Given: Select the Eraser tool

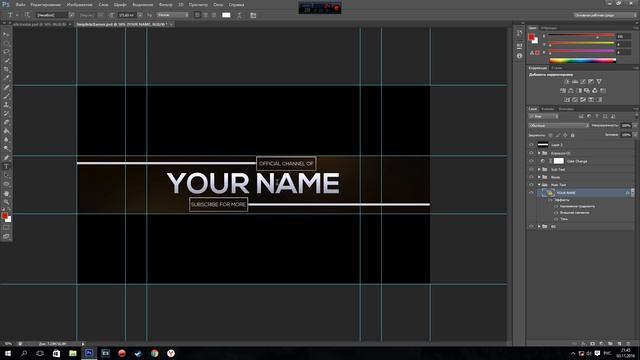Looking at the screenshot, I should tap(6, 122).
